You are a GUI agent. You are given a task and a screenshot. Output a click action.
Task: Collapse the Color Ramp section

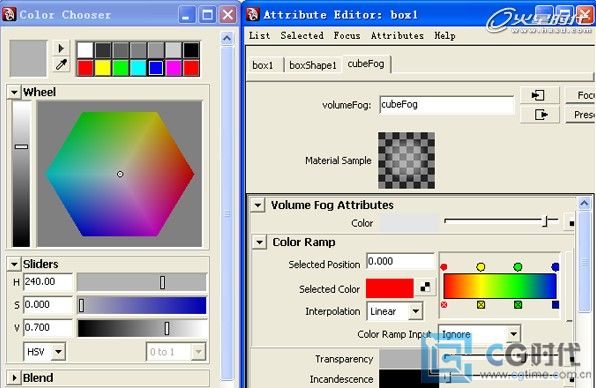(x=259, y=242)
